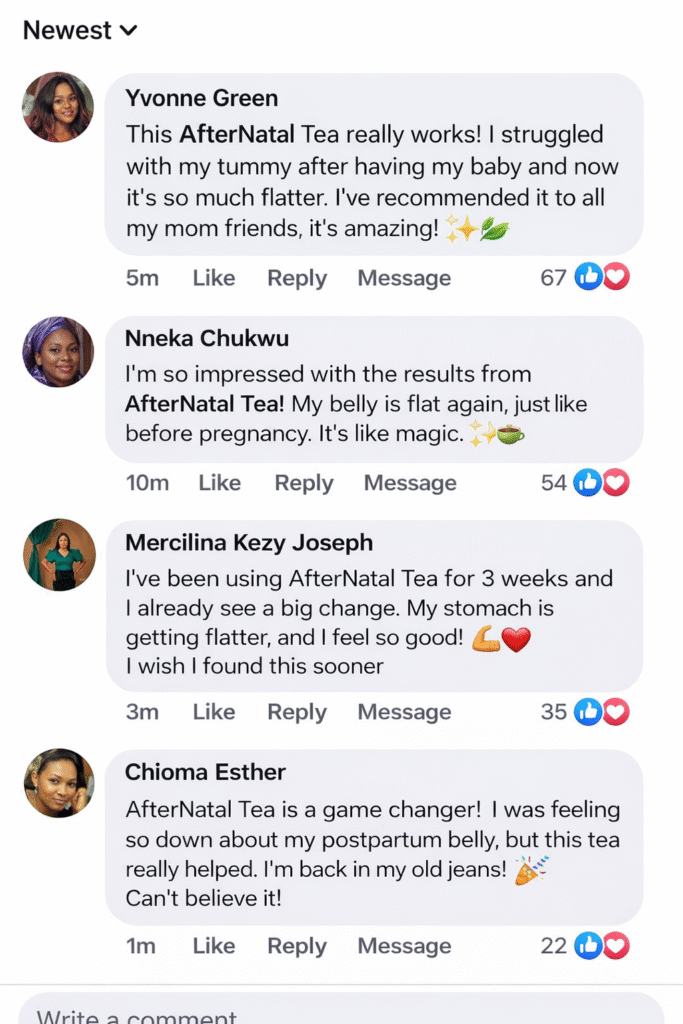
Task: Open the Chioma Esther name link
Action: point(205,772)
